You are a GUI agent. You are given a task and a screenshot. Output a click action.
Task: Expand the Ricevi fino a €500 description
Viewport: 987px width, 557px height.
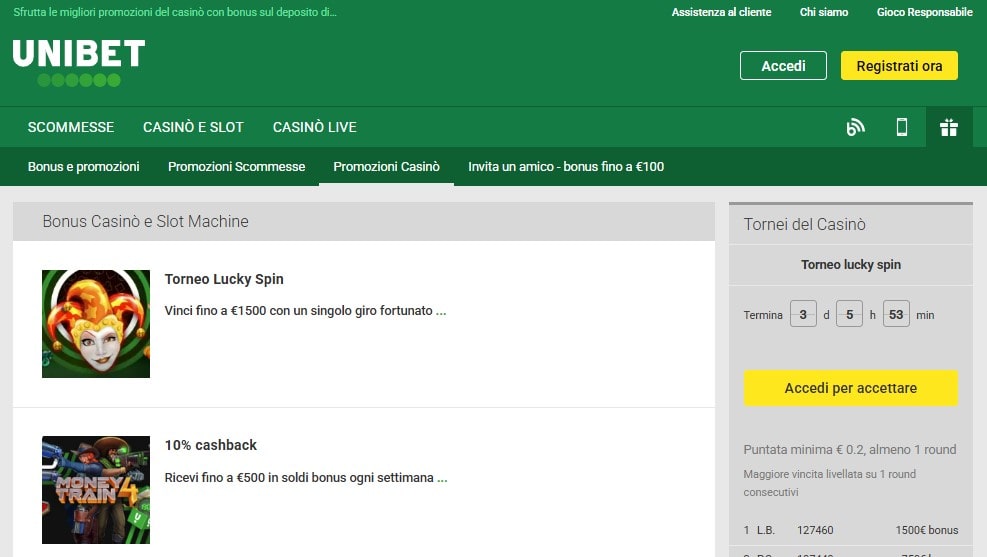click(x=306, y=478)
